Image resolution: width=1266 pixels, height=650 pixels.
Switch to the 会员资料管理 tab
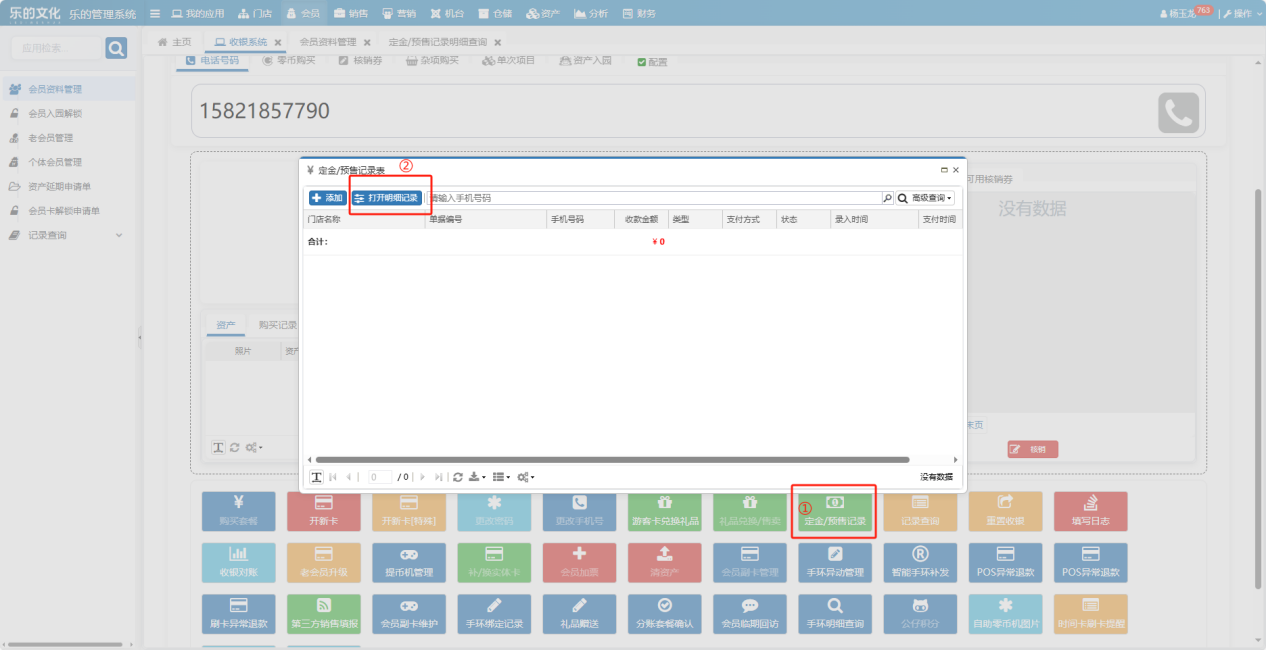coord(328,42)
